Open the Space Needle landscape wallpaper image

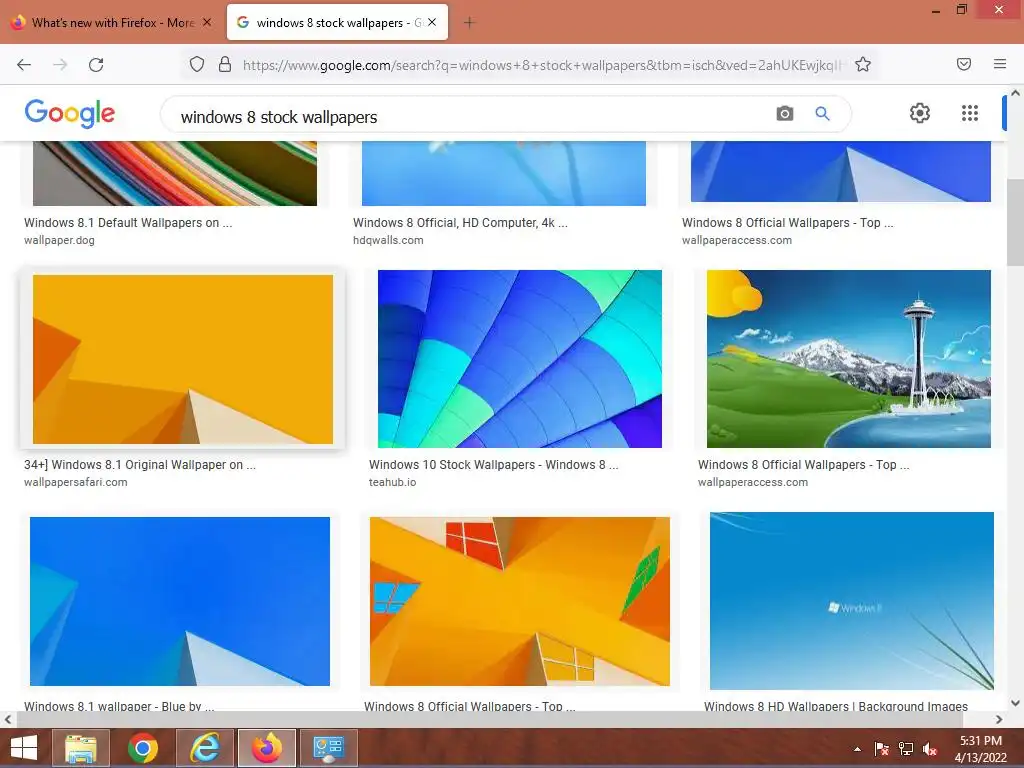click(848, 359)
